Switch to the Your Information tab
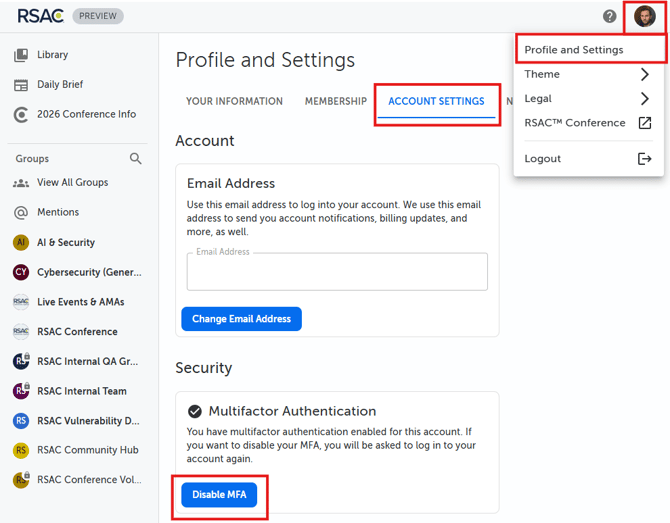This screenshot has width=670, height=523. (x=234, y=101)
